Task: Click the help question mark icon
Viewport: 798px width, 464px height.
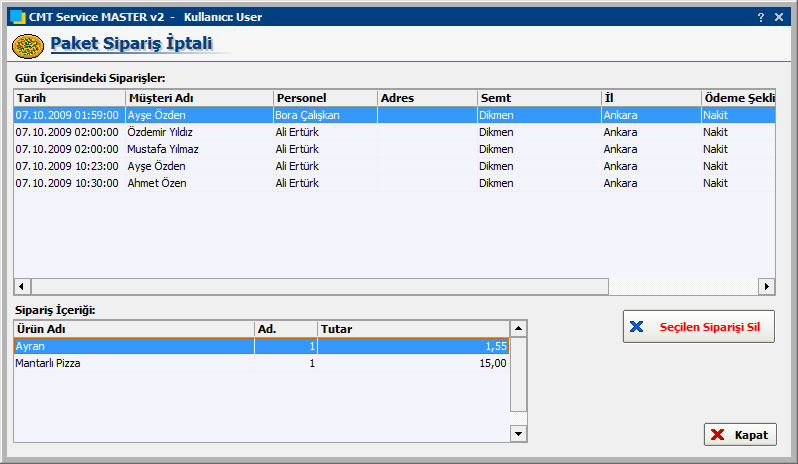Action: (761, 17)
